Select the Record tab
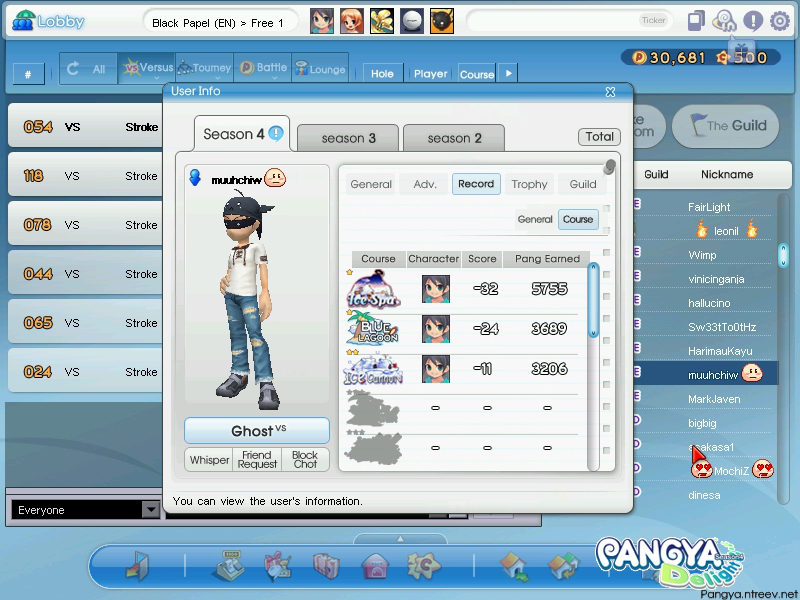The height and width of the screenshot is (600, 800). pyautogui.click(x=476, y=184)
